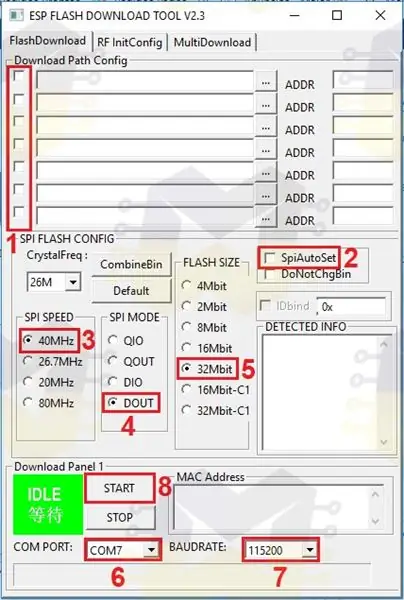Select 26.7MHz SPI speed
Screen dimensions: 404x600
28,361
